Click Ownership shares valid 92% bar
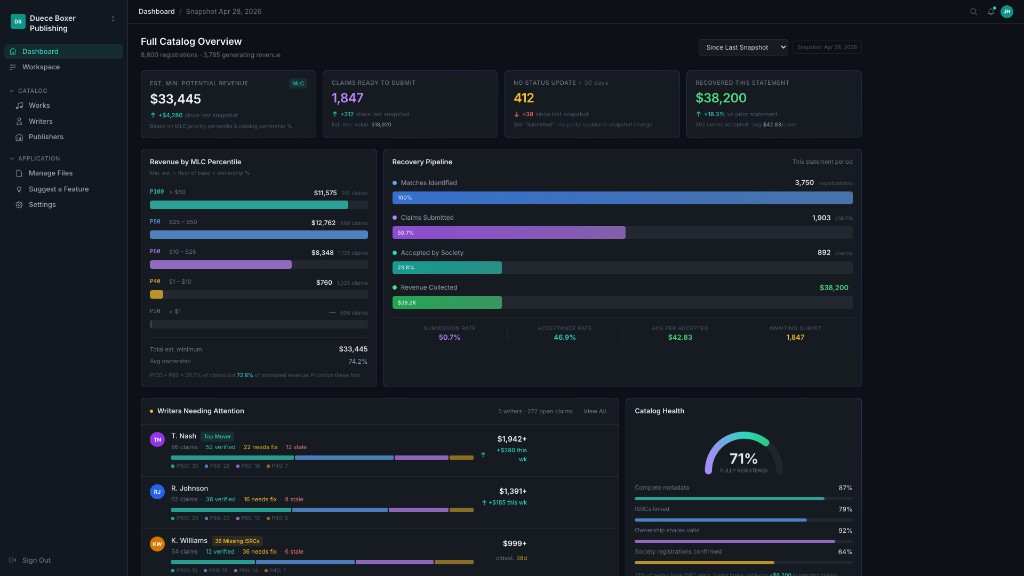This screenshot has width=1024, height=576. tap(743, 542)
